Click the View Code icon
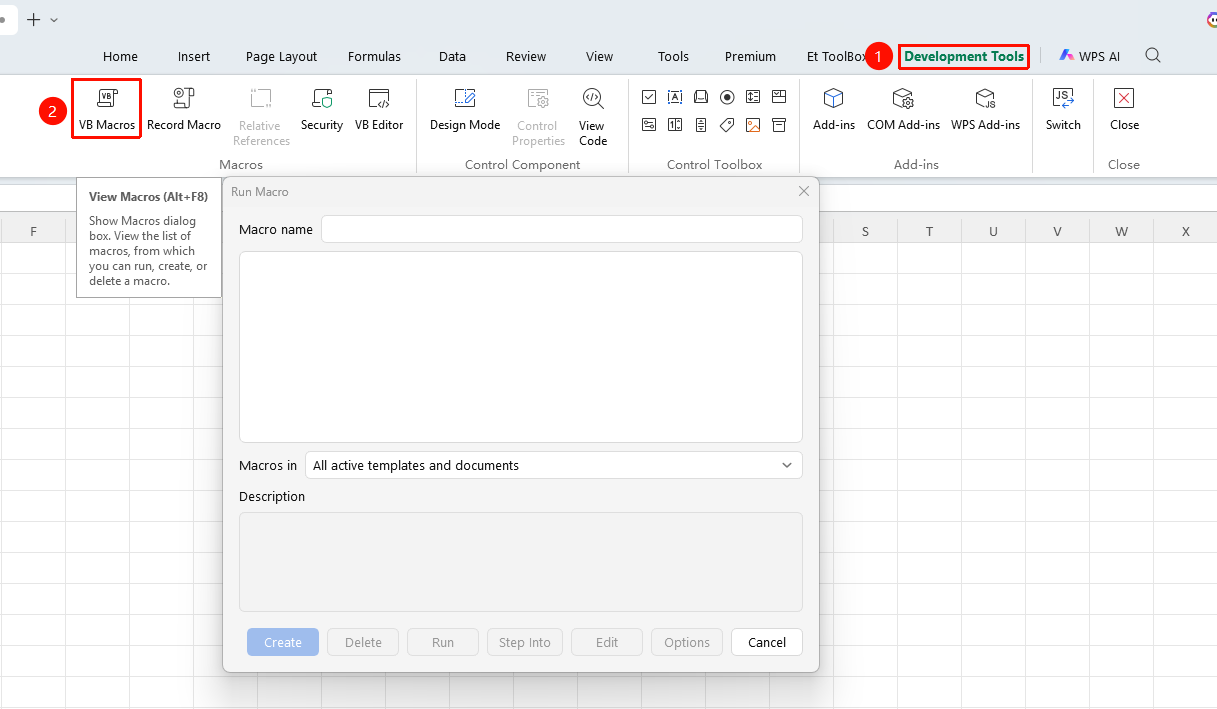The height and width of the screenshot is (709, 1217). (593, 98)
